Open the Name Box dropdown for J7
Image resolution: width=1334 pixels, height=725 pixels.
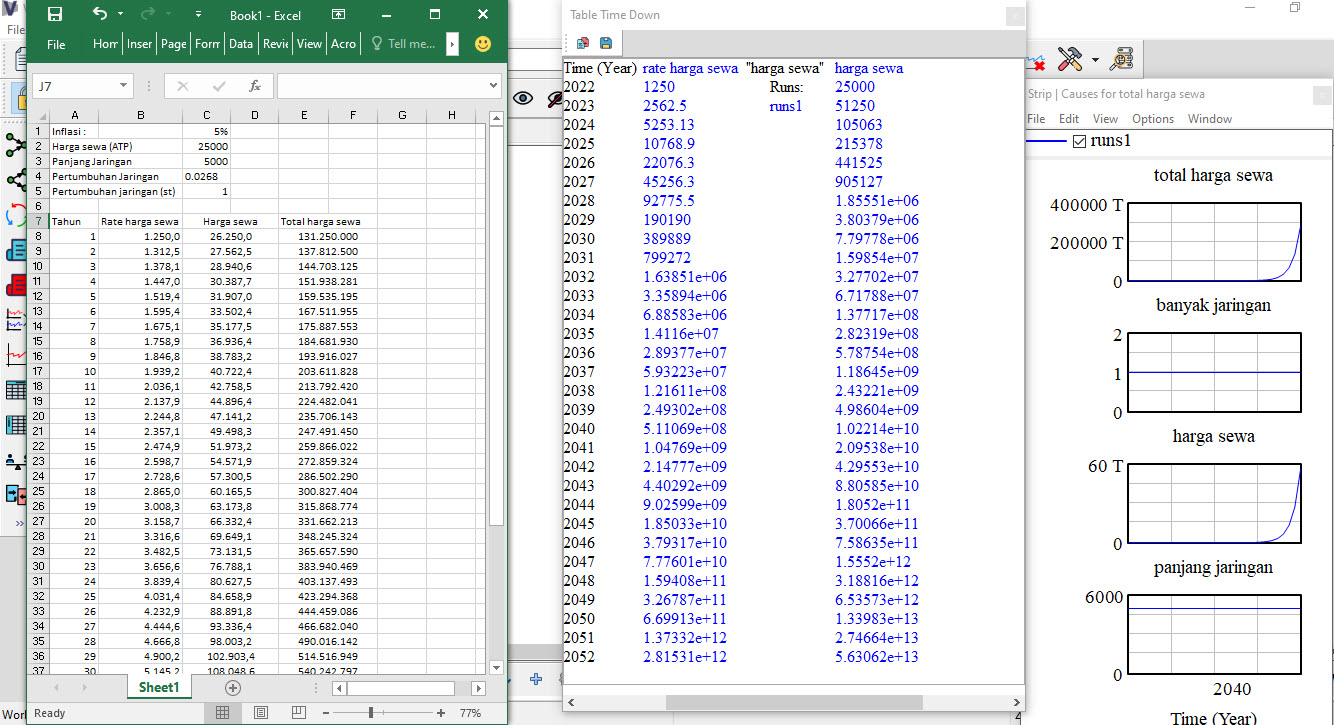[123, 86]
